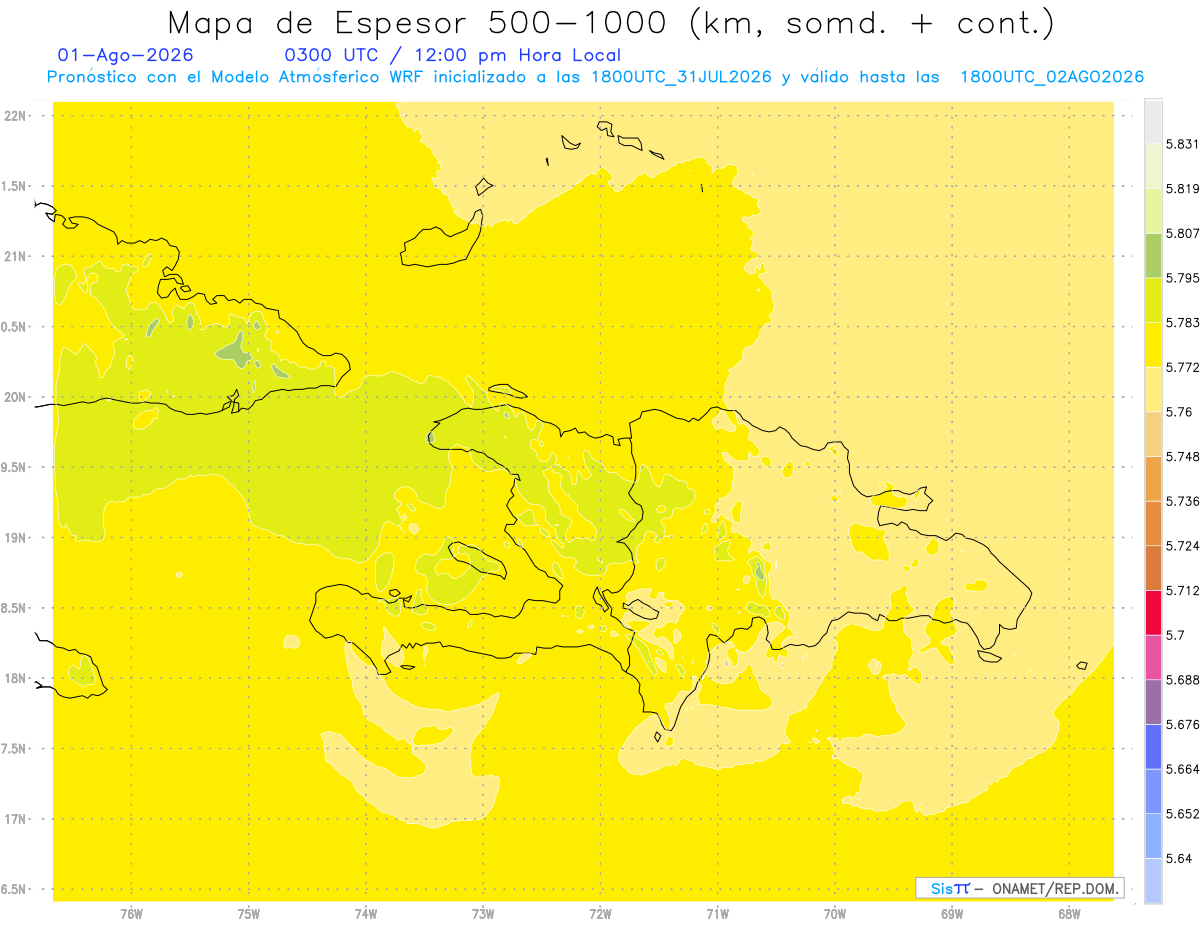
Task: Click the colorbar value "5.831"
Action: pyautogui.click(x=1182, y=144)
